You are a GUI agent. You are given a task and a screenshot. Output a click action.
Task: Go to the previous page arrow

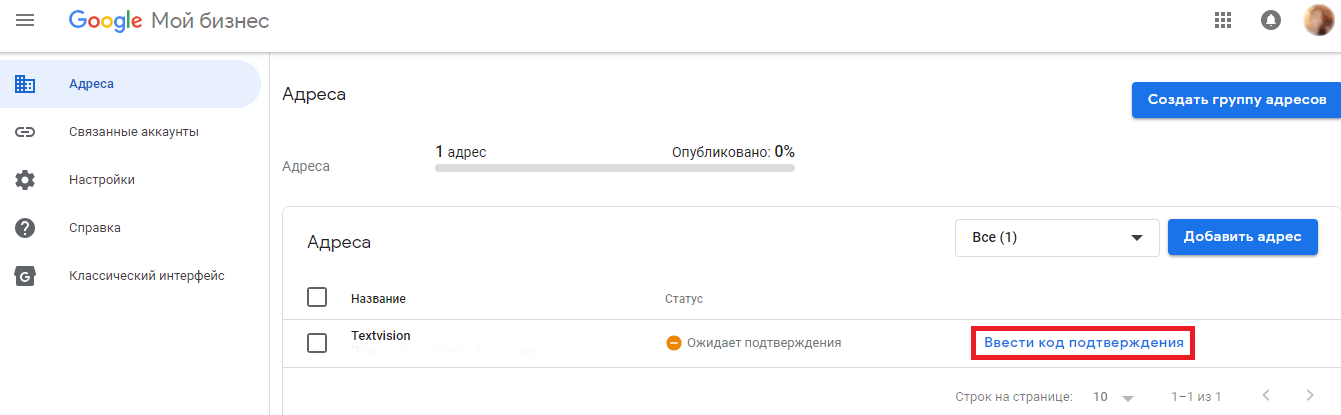(x=1266, y=396)
